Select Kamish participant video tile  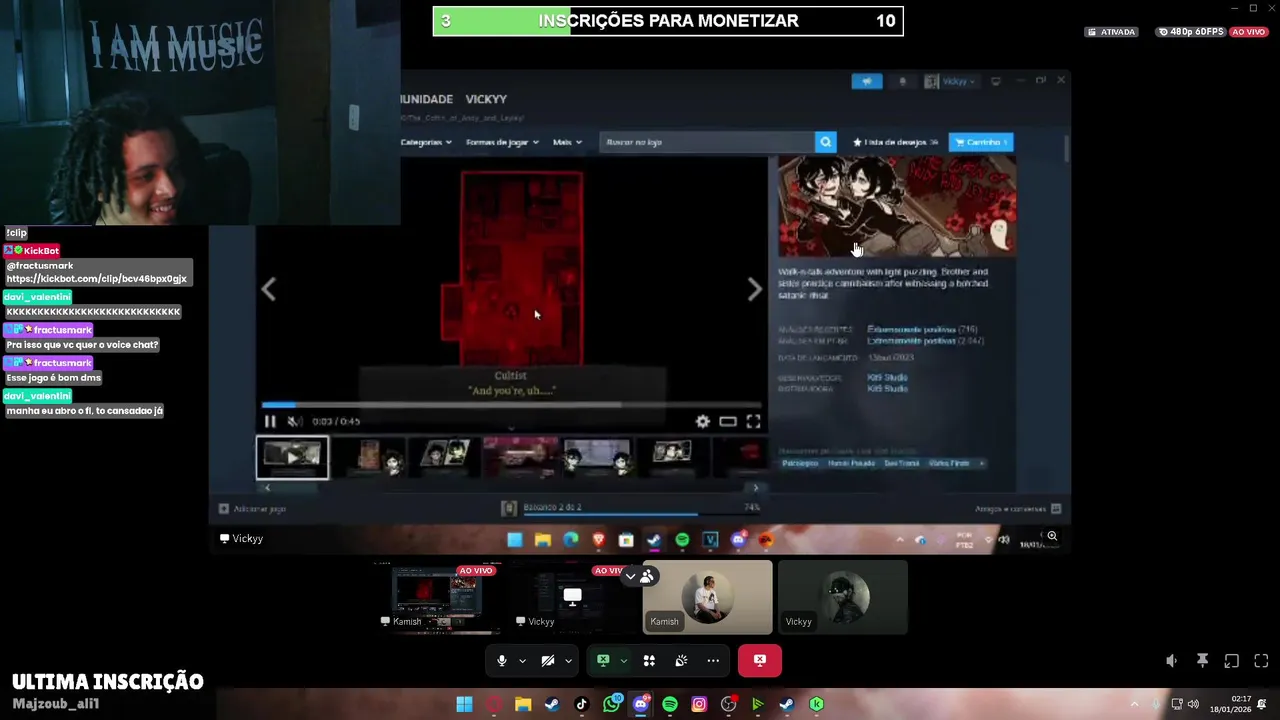coord(707,597)
